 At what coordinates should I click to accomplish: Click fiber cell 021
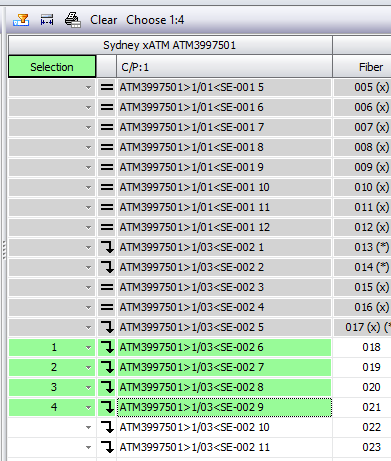[363, 407]
